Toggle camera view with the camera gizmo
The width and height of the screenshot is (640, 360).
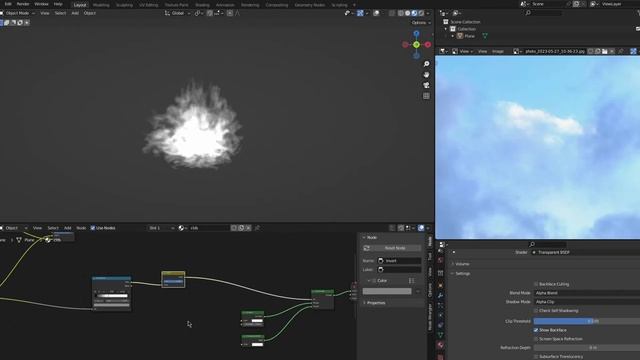(x=426, y=85)
